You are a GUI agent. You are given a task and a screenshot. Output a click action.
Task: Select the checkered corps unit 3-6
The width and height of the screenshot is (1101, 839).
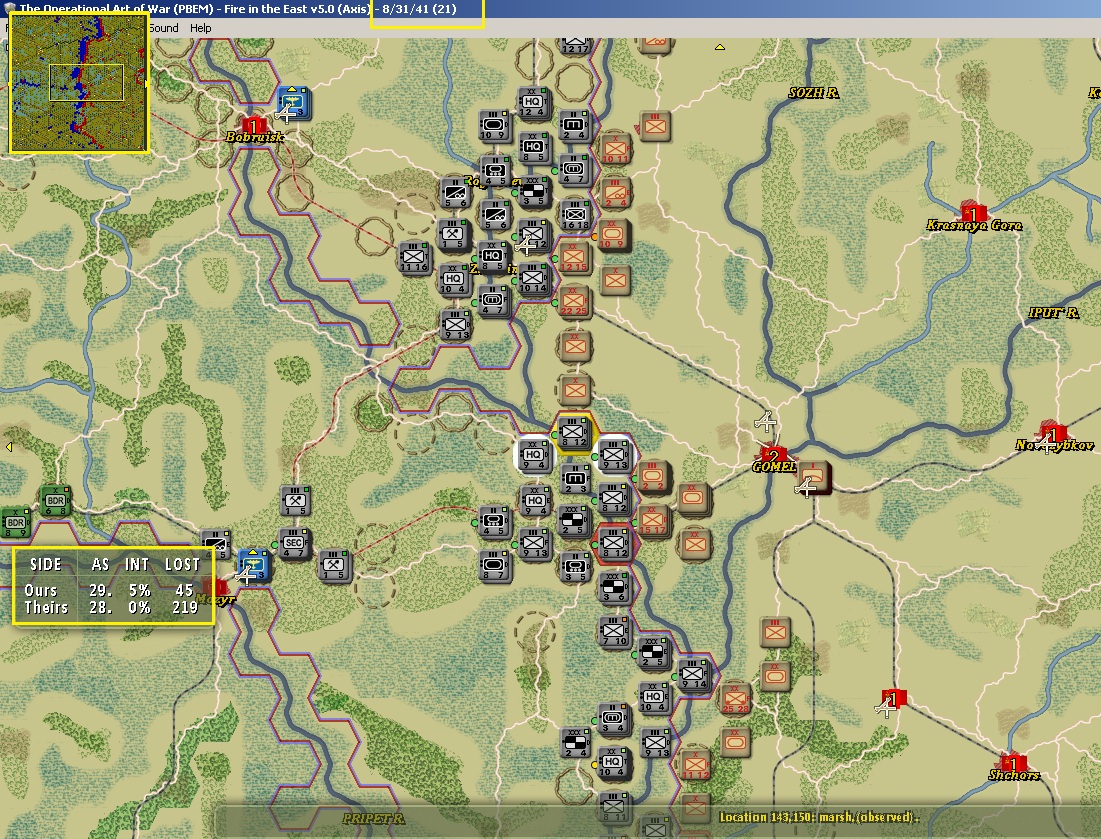click(614, 587)
